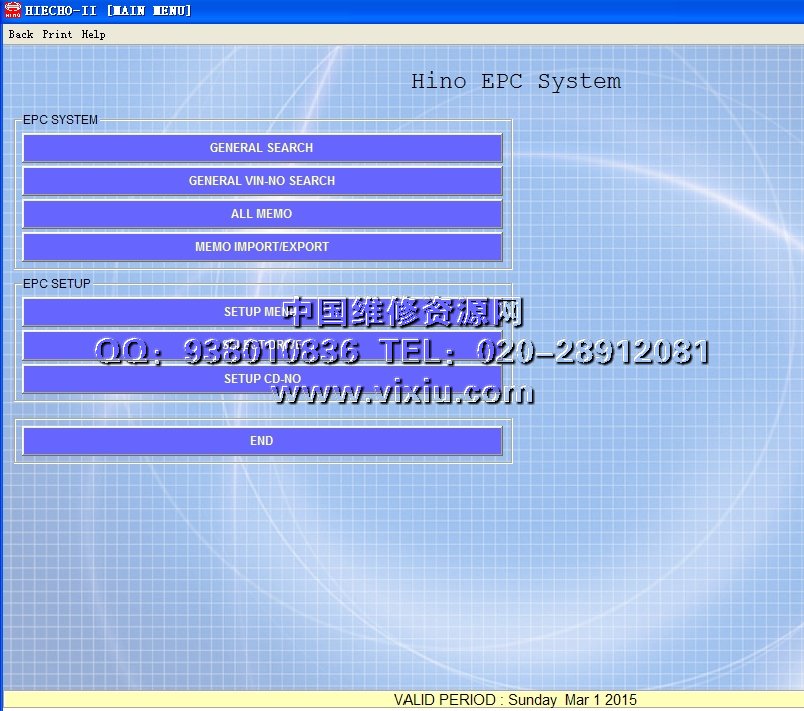Open the SETUP MENU button

[x=150, y=312]
